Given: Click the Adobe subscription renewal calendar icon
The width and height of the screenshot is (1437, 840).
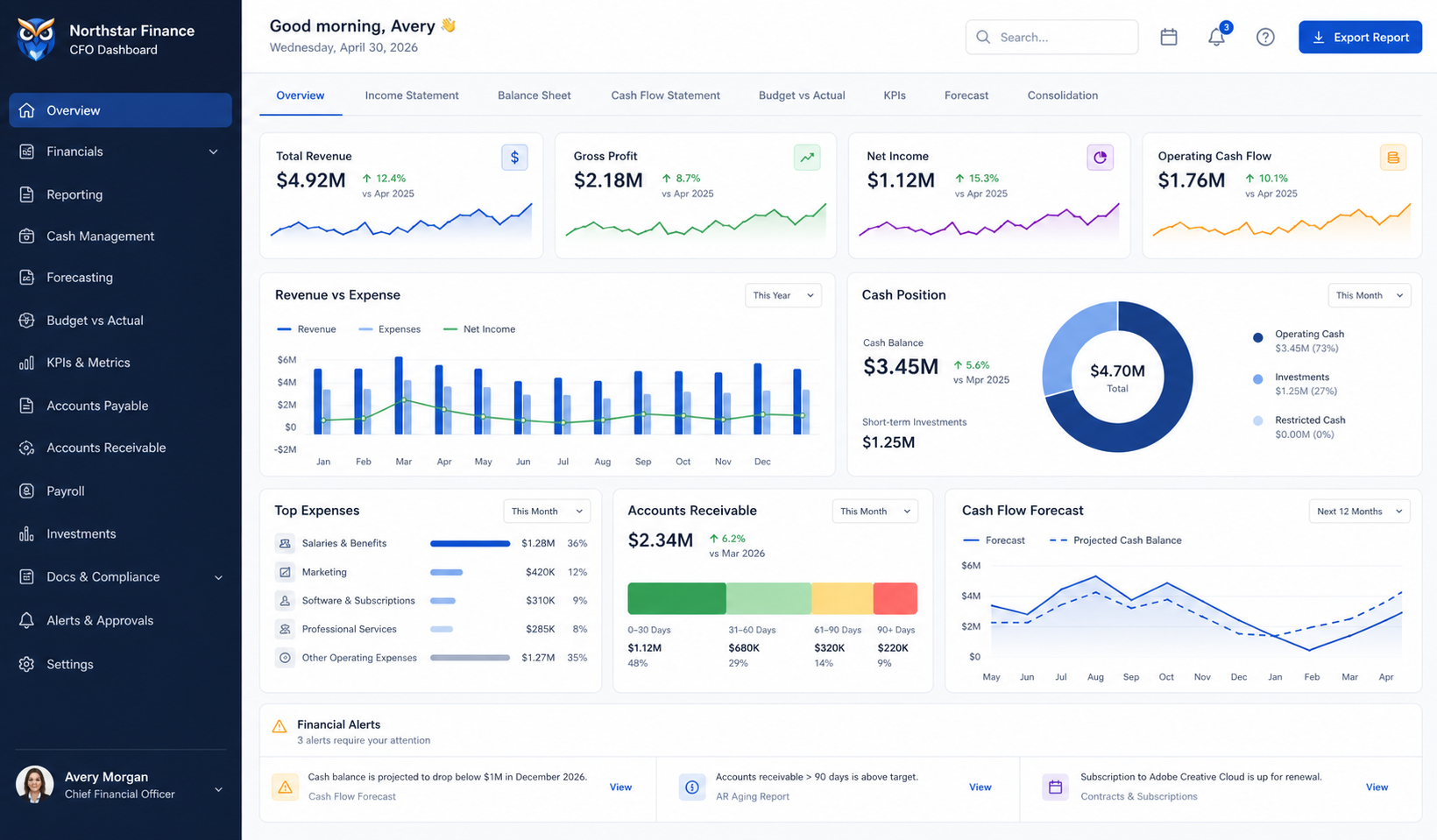Looking at the screenshot, I should click(x=1055, y=787).
